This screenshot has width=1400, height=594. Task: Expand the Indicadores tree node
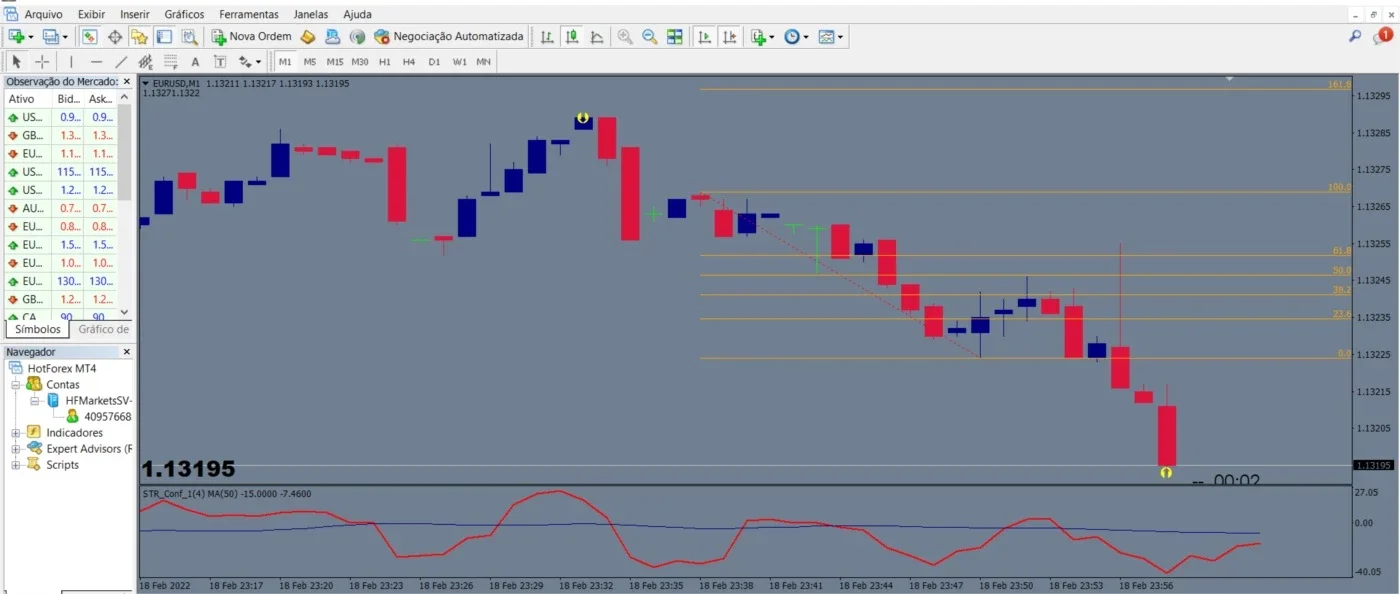pyautogui.click(x=16, y=433)
